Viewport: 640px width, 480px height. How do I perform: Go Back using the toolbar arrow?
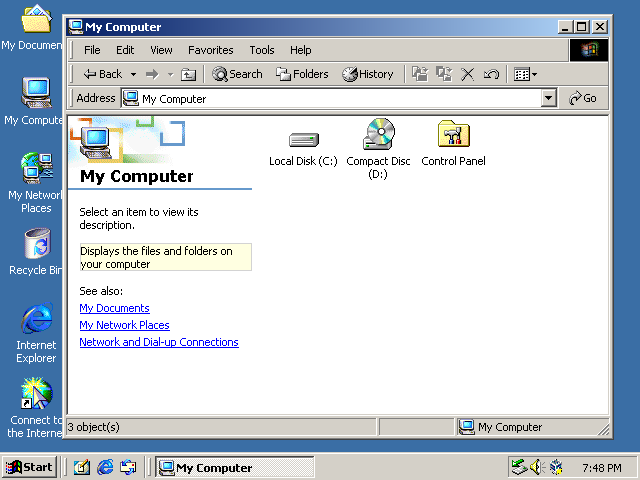click(x=102, y=74)
